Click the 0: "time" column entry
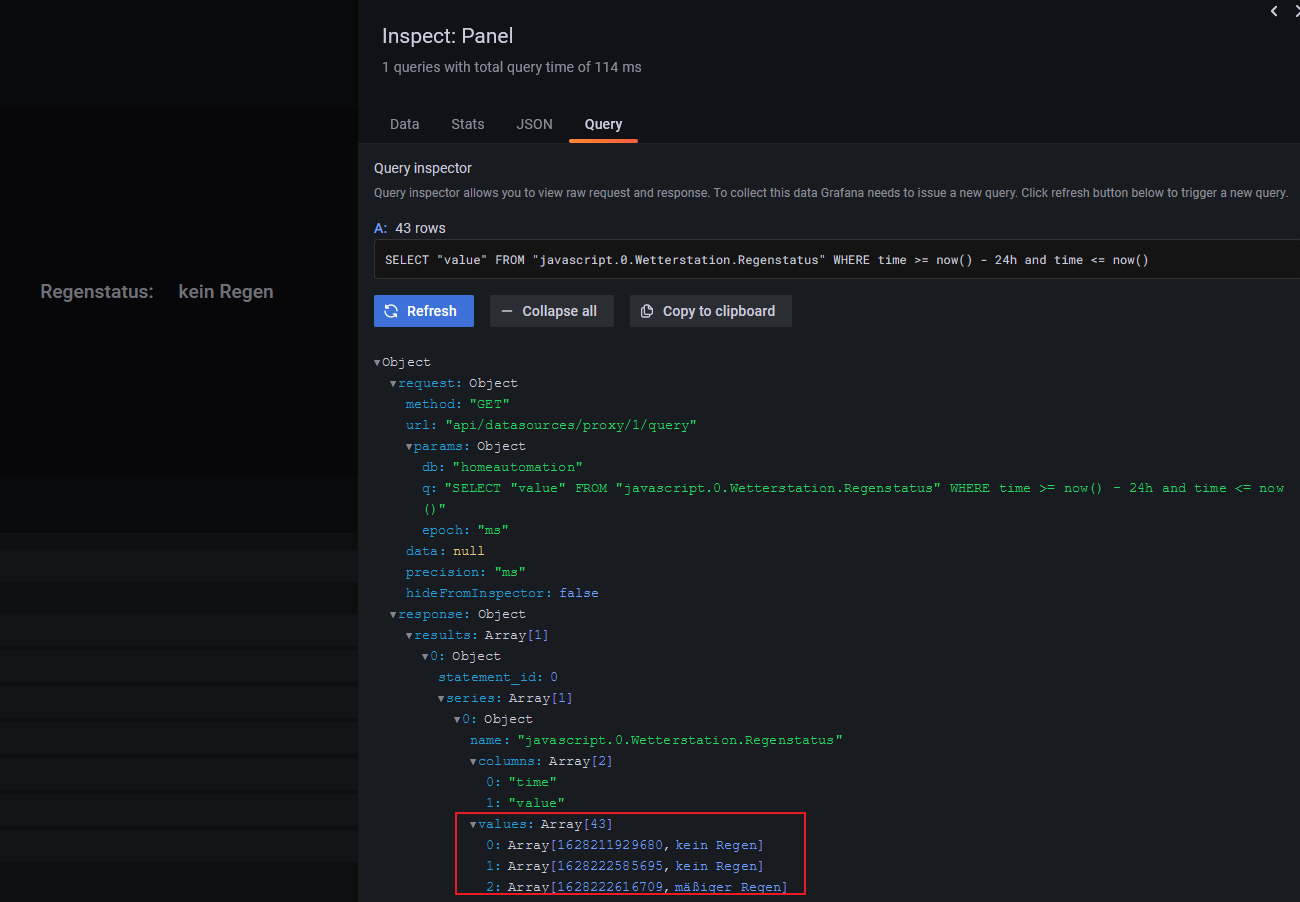This screenshot has height=902, width=1300. 522,782
